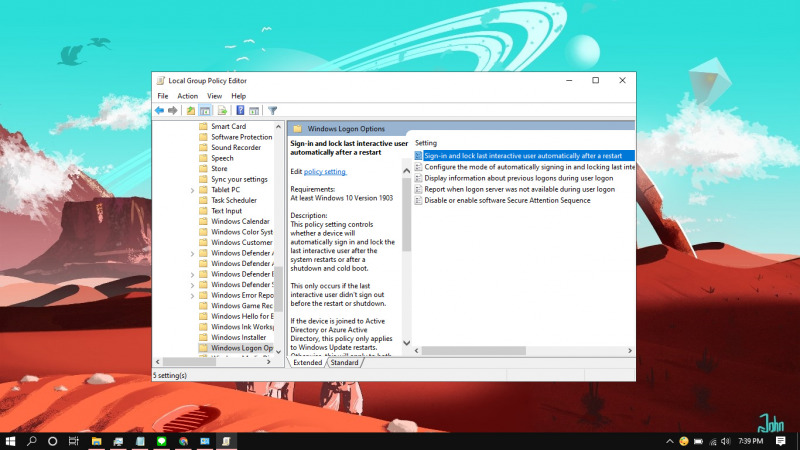Image resolution: width=800 pixels, height=450 pixels.
Task: Select 'Configure the mode of automatically signing in' setting
Action: click(x=524, y=167)
